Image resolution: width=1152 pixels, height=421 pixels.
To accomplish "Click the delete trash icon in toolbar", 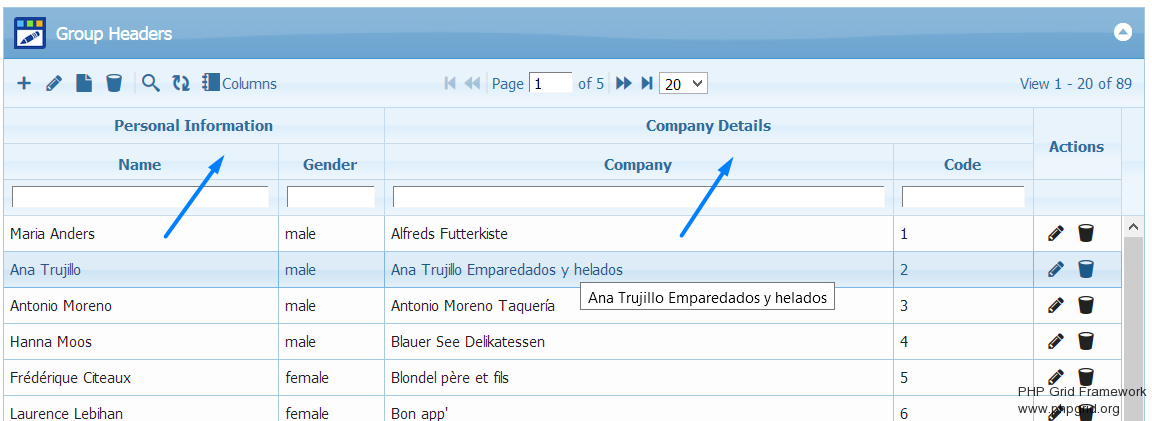I will pyautogui.click(x=114, y=84).
